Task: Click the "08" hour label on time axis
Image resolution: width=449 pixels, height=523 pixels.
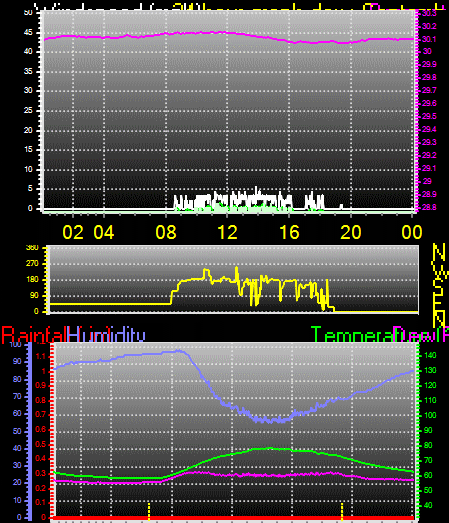Action: 166,232
